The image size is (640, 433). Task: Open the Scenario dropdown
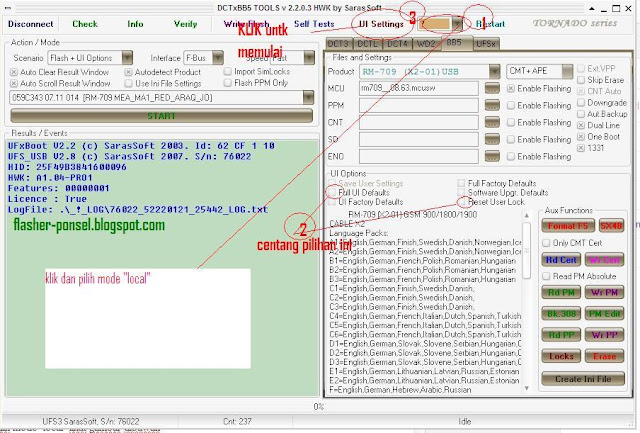click(x=127, y=58)
